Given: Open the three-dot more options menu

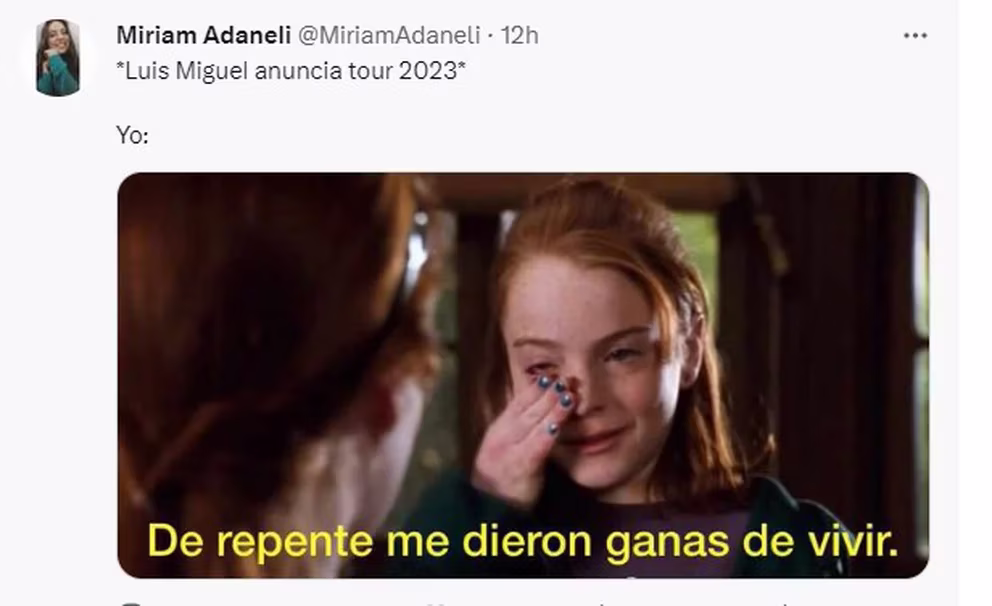Looking at the screenshot, I should pos(915,36).
